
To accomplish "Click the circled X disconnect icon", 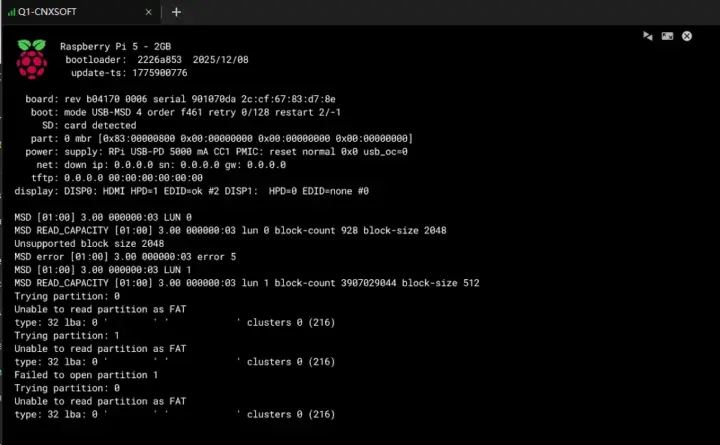I will point(686,36).
